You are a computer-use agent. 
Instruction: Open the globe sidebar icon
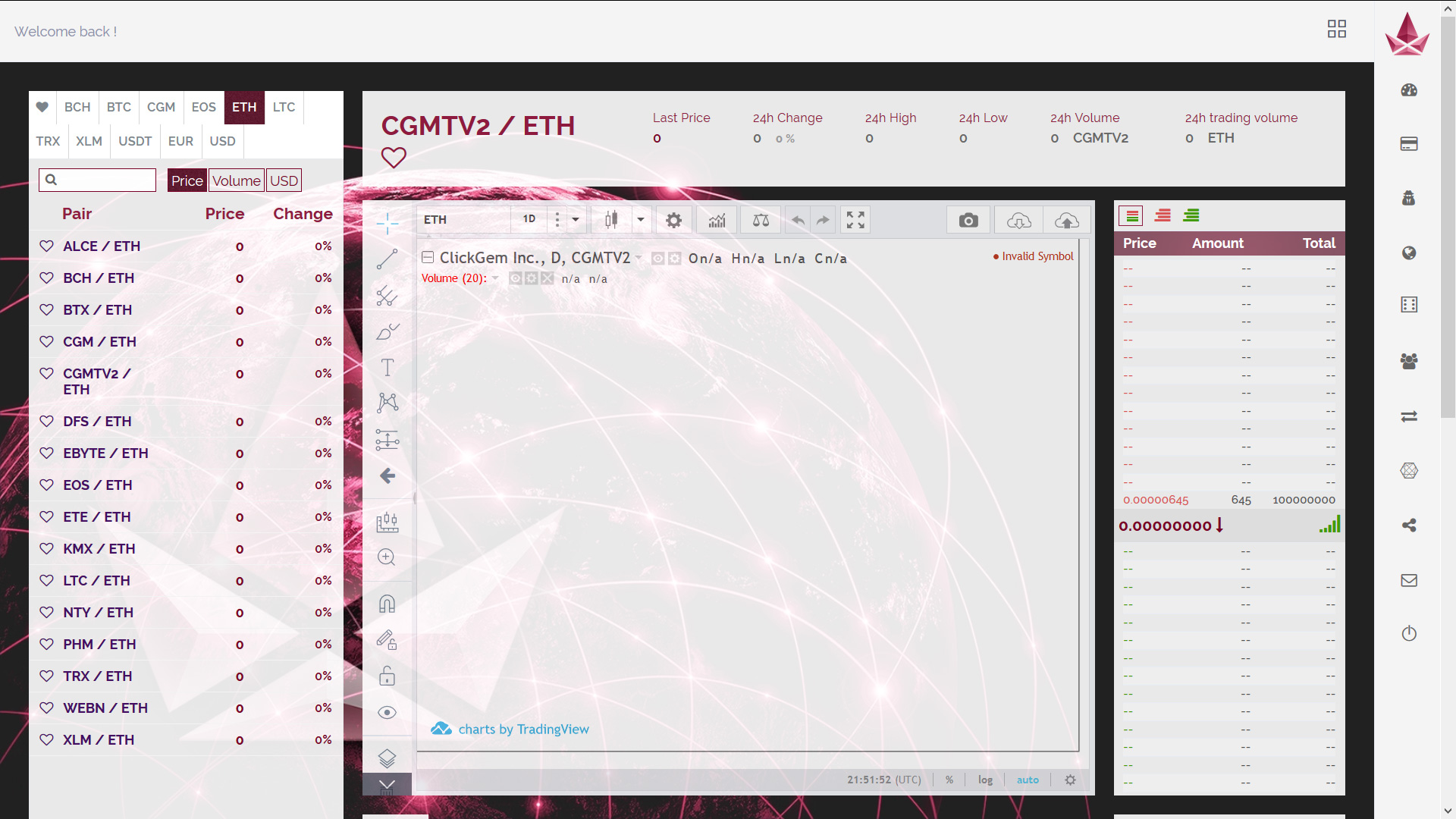(1409, 253)
